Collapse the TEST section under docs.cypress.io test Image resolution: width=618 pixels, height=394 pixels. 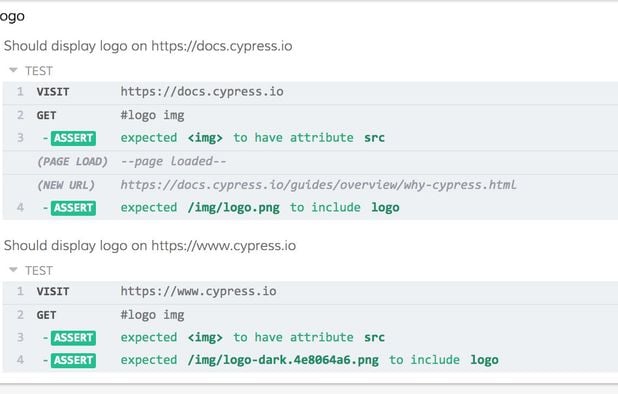(31, 71)
